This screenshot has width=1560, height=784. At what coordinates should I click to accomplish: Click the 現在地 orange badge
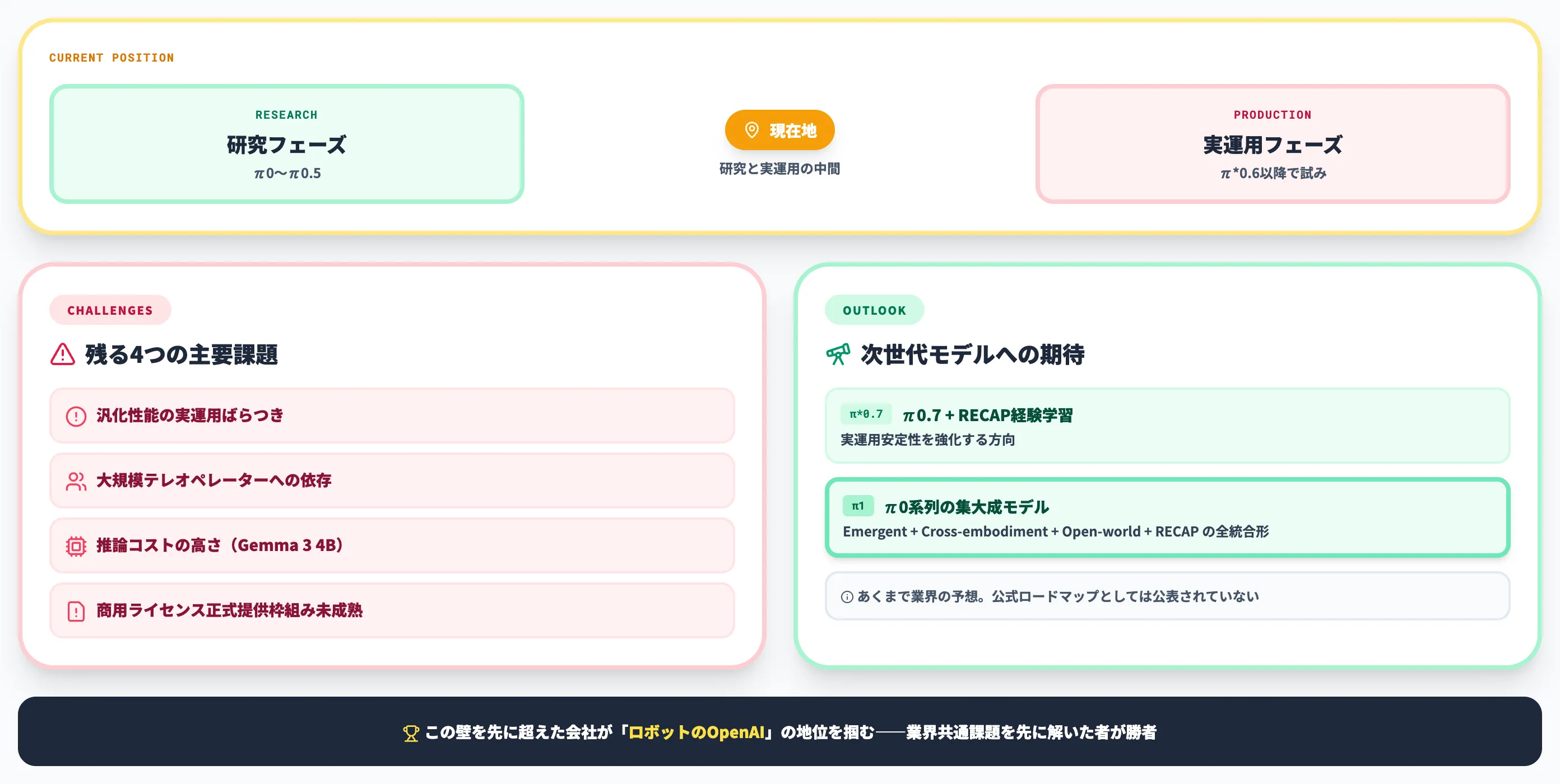click(x=779, y=130)
